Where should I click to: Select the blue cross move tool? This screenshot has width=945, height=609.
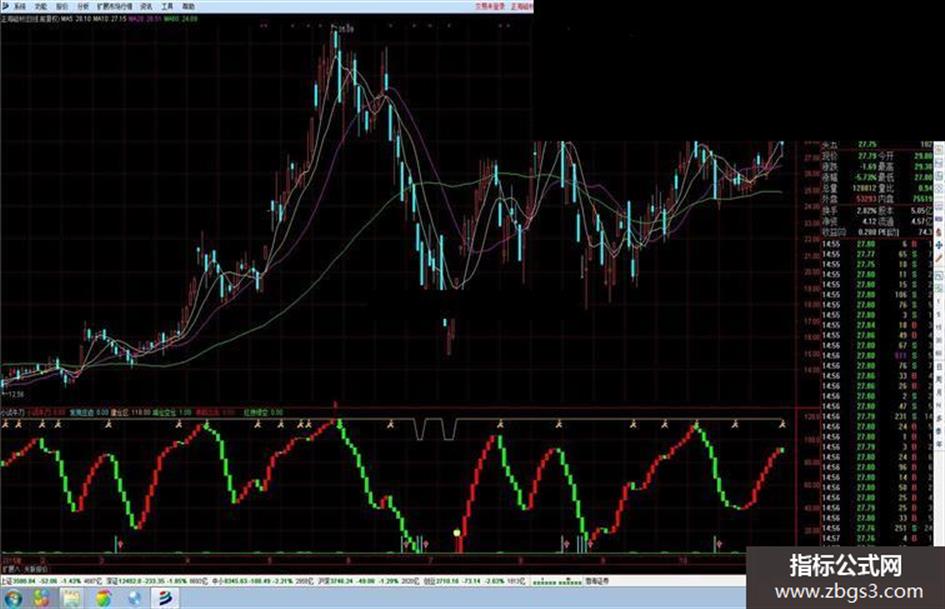click(x=939, y=245)
